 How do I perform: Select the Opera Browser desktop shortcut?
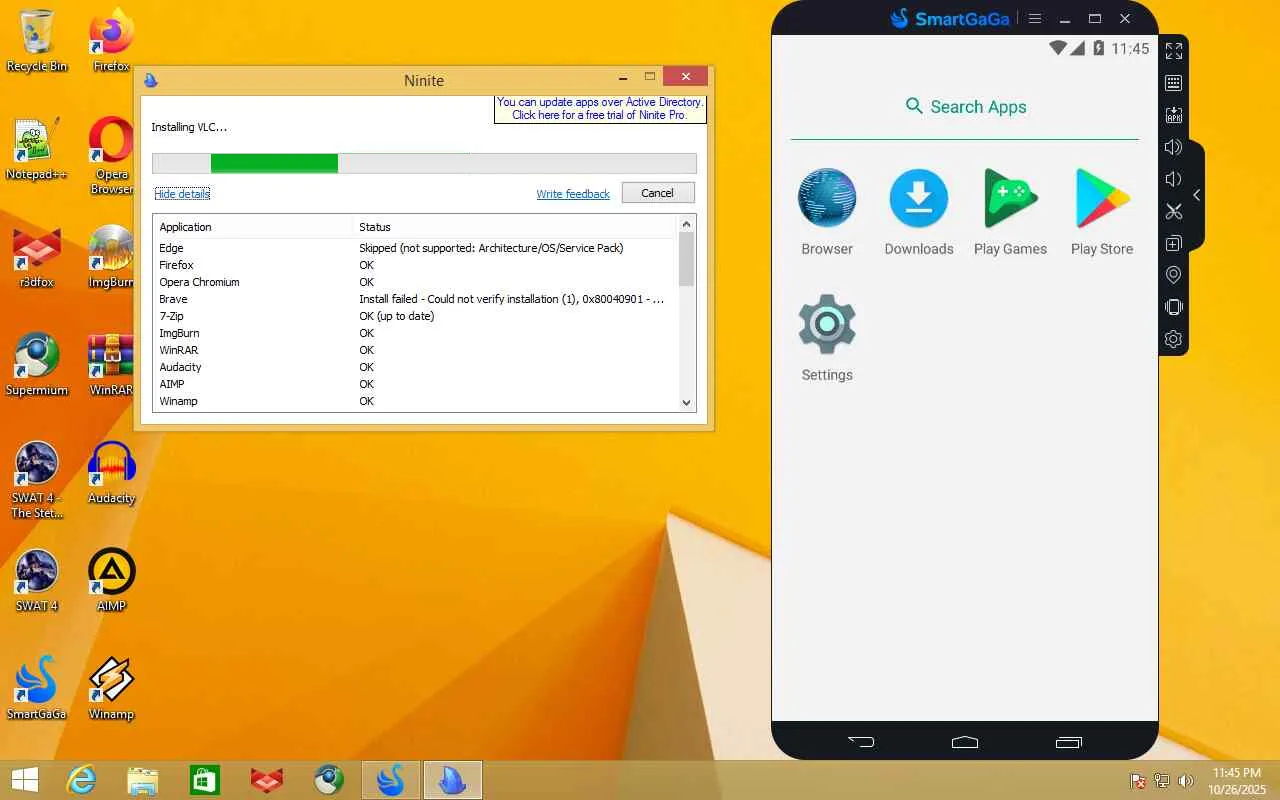click(x=111, y=155)
